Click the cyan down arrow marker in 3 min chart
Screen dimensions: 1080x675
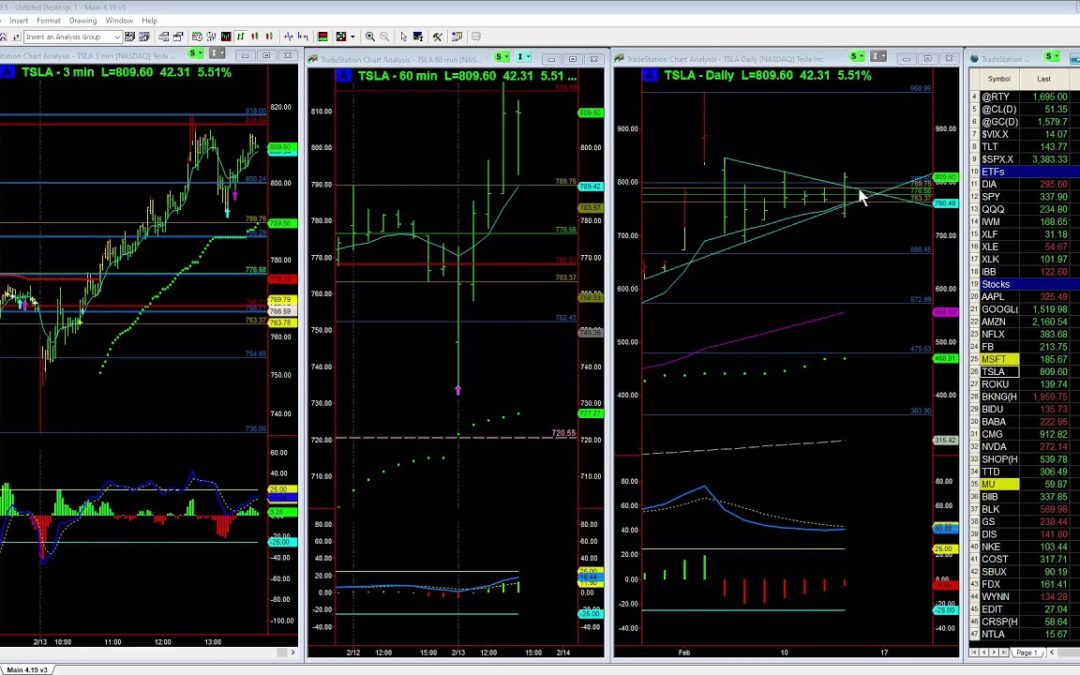[x=227, y=214]
